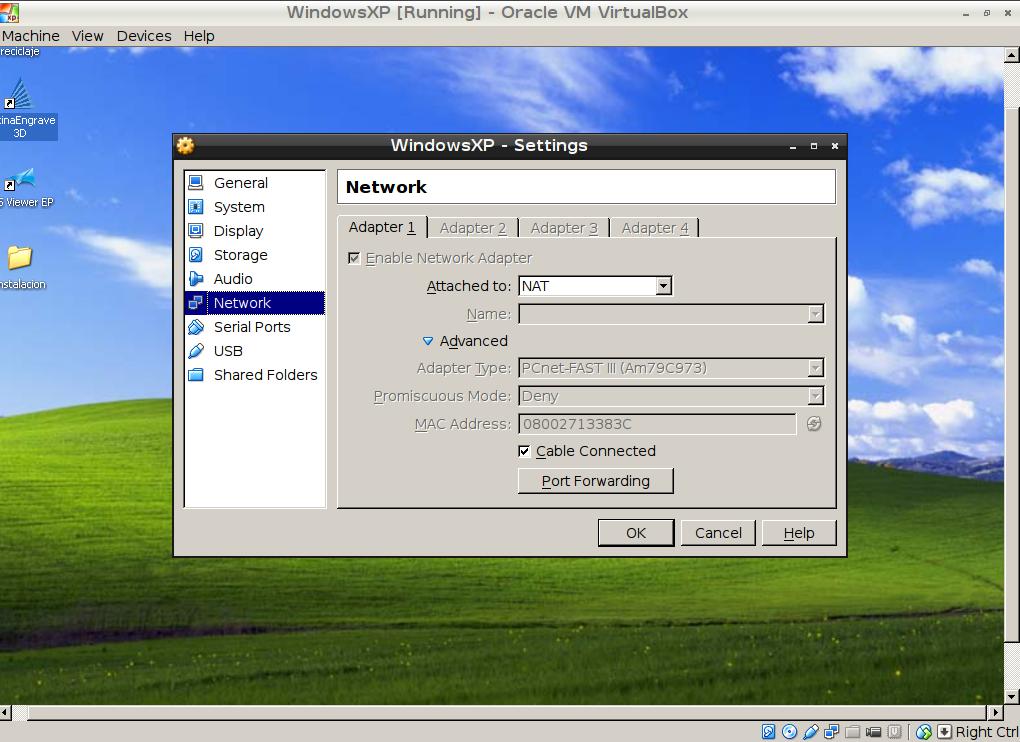Switch to the Adapter 3 tab
This screenshot has width=1020, height=742.
pyautogui.click(x=563, y=228)
